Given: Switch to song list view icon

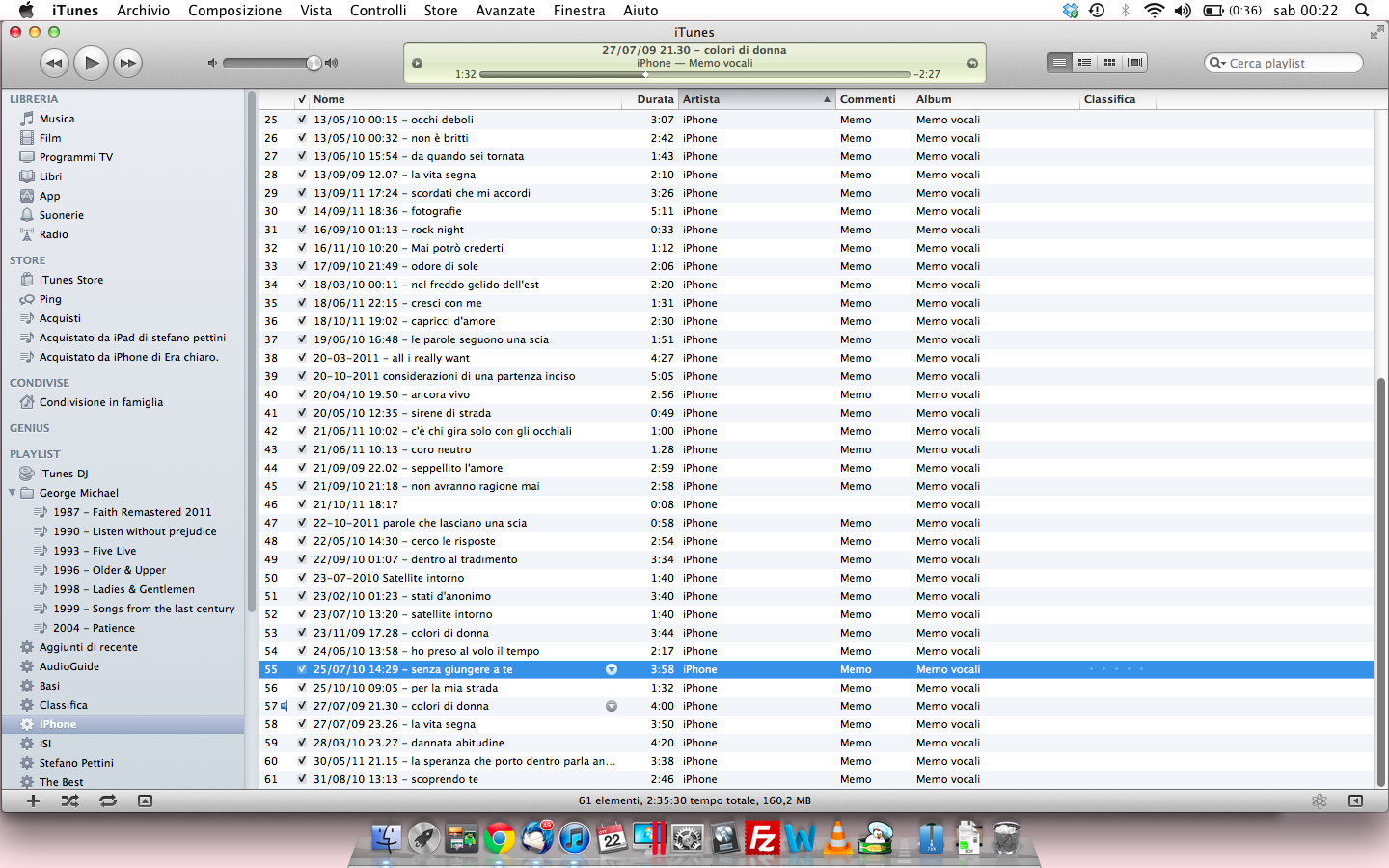Looking at the screenshot, I should pos(1059,63).
